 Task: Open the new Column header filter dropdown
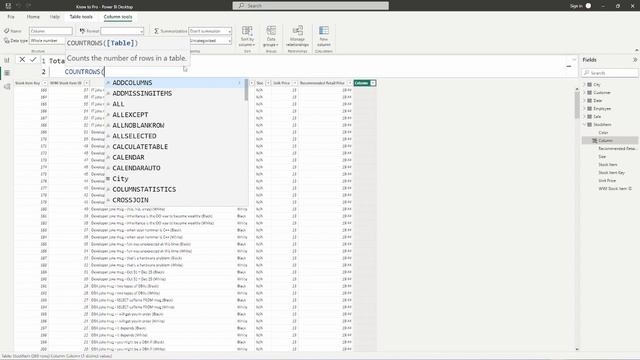[x=373, y=83]
